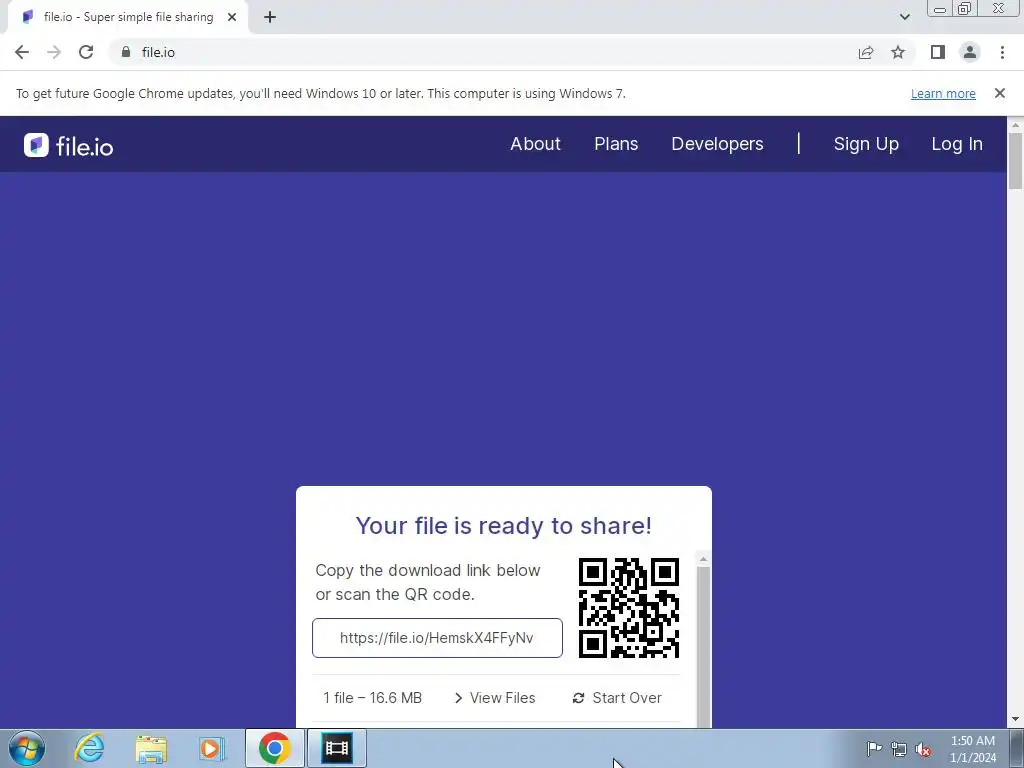
Task: Open the Chrome profile avatar icon
Action: tap(970, 52)
